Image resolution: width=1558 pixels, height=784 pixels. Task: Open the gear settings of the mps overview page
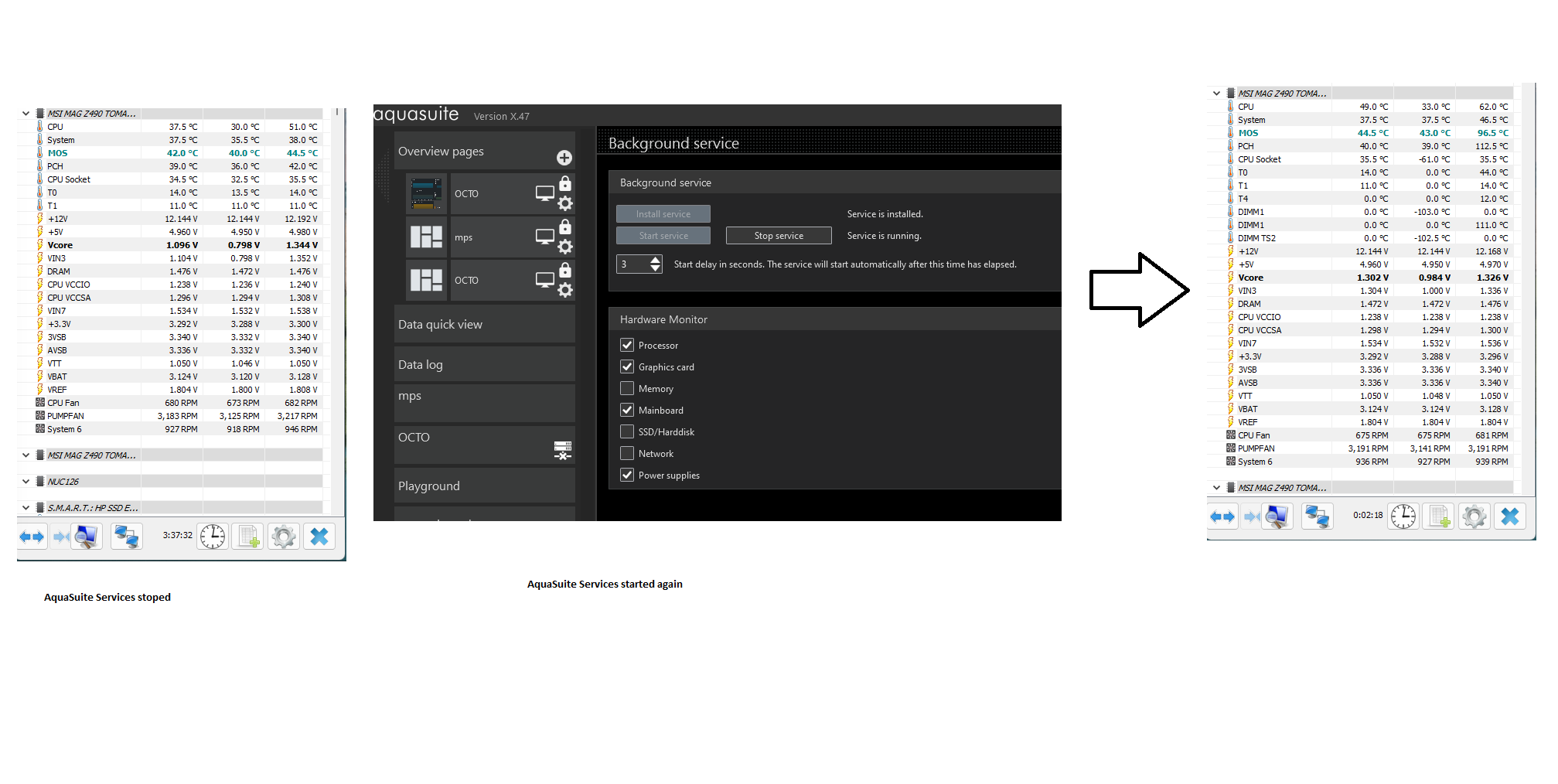tap(565, 247)
